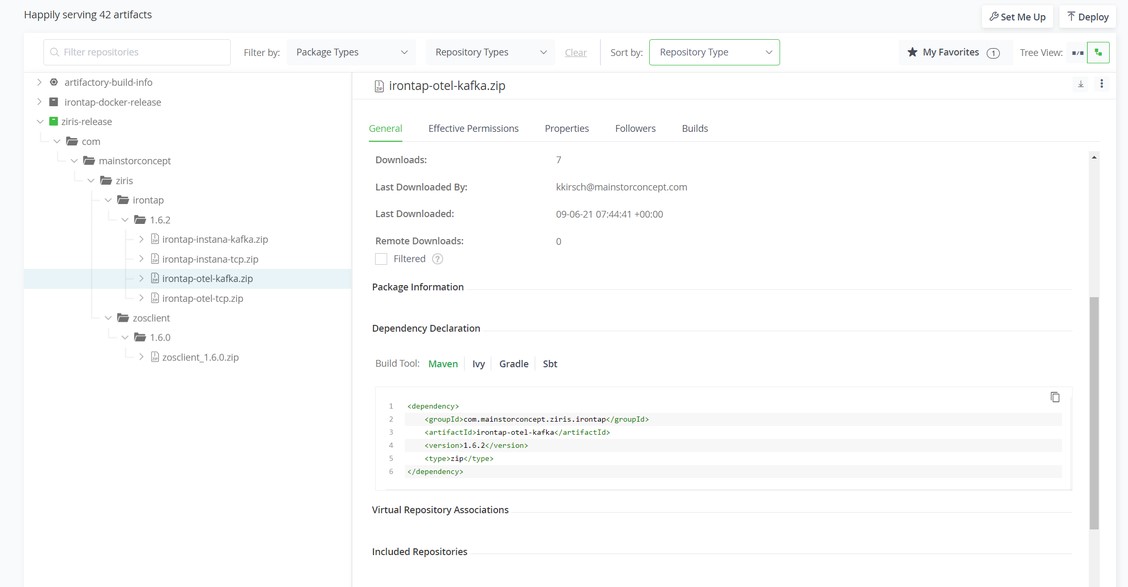Click the Set Me Up button
The height and width of the screenshot is (587, 1128).
point(1017,17)
